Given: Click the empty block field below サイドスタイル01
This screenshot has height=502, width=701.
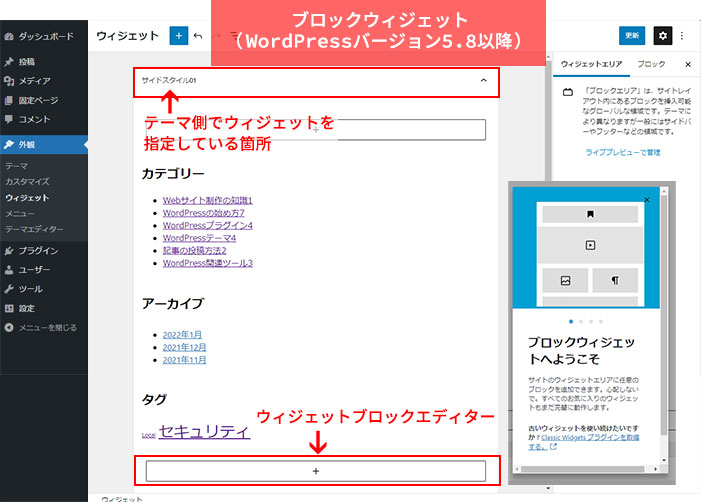Looking at the screenshot, I should [316, 130].
